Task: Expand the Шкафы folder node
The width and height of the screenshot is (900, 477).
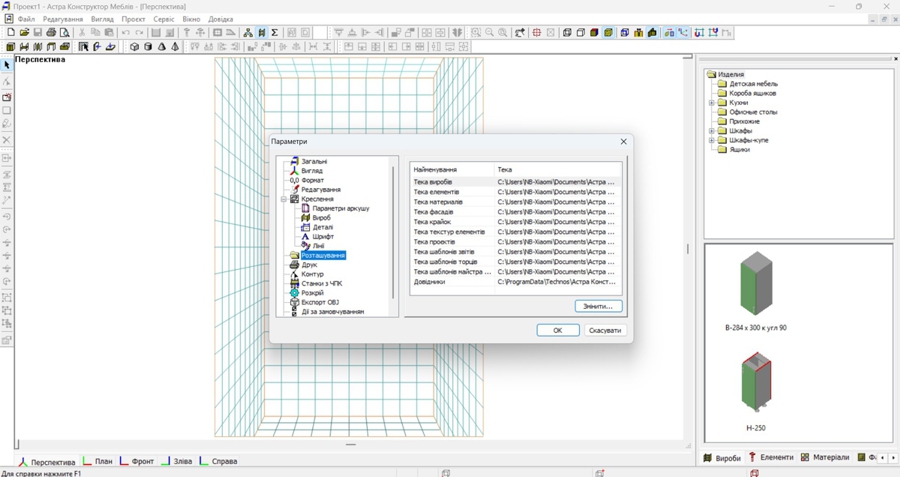Action: (x=712, y=131)
